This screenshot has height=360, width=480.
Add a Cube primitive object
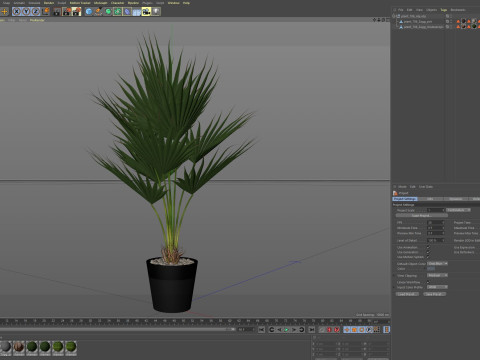tap(89, 12)
